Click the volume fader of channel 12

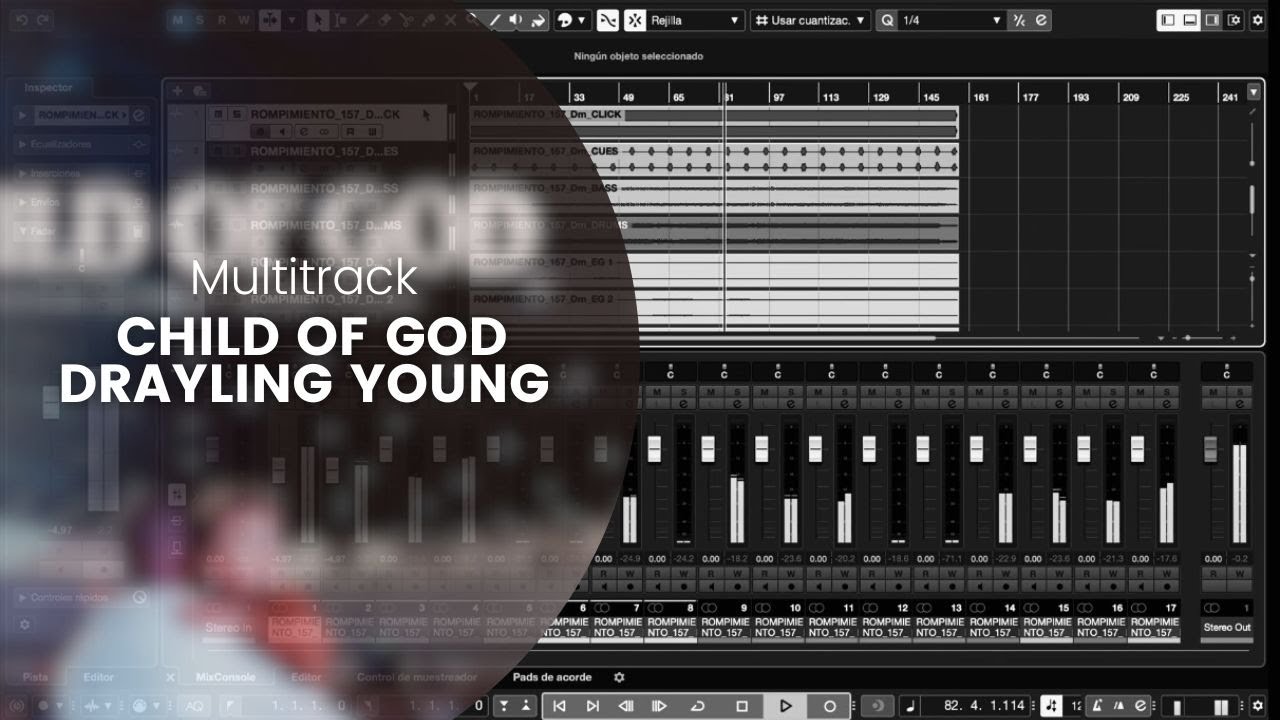[869, 449]
